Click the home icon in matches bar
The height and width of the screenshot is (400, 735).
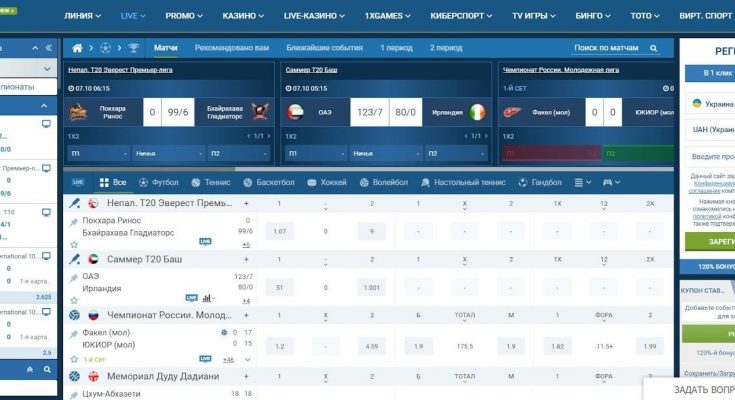pyautogui.click(x=78, y=48)
